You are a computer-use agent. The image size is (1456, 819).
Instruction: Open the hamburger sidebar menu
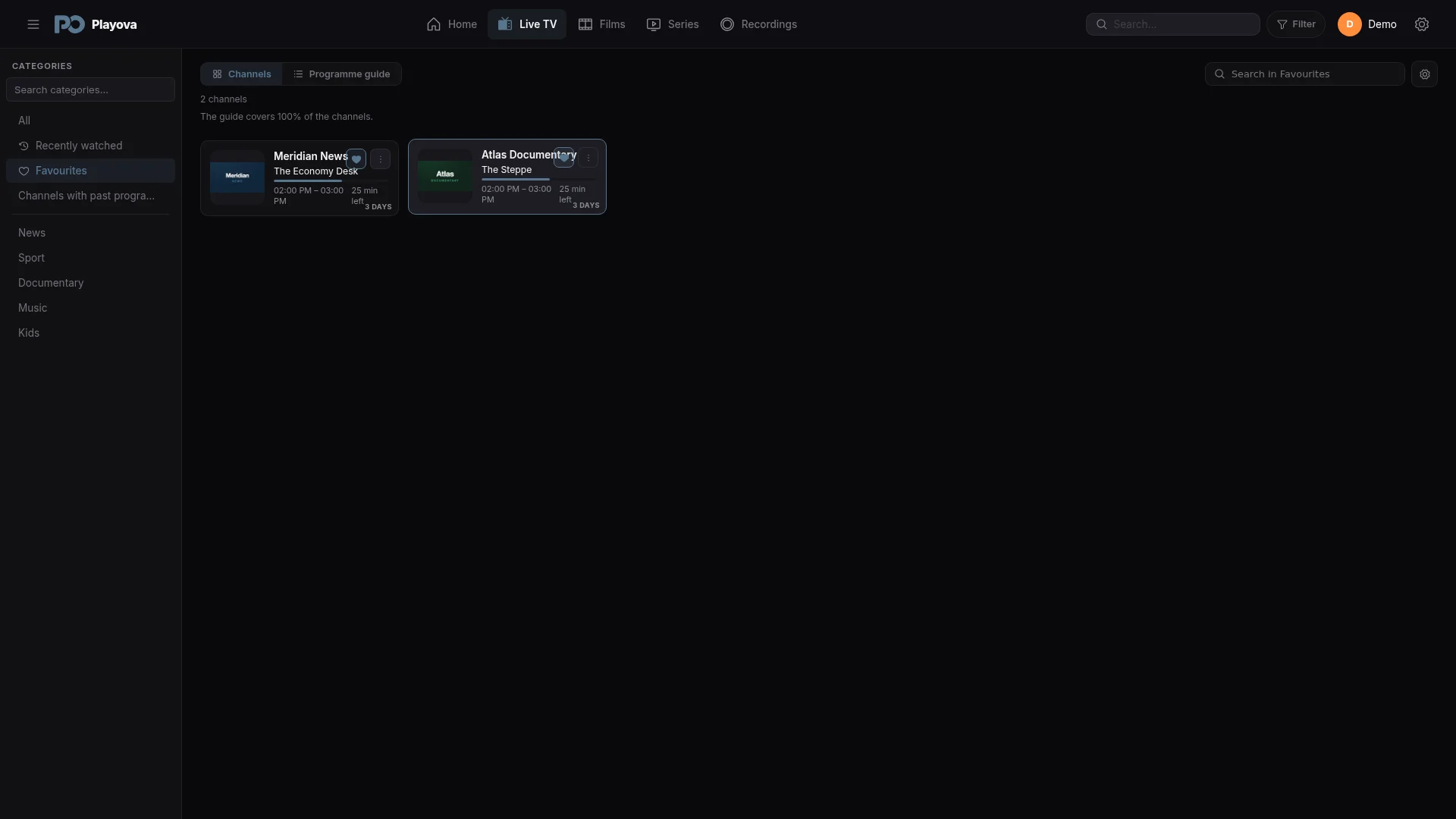tap(33, 24)
